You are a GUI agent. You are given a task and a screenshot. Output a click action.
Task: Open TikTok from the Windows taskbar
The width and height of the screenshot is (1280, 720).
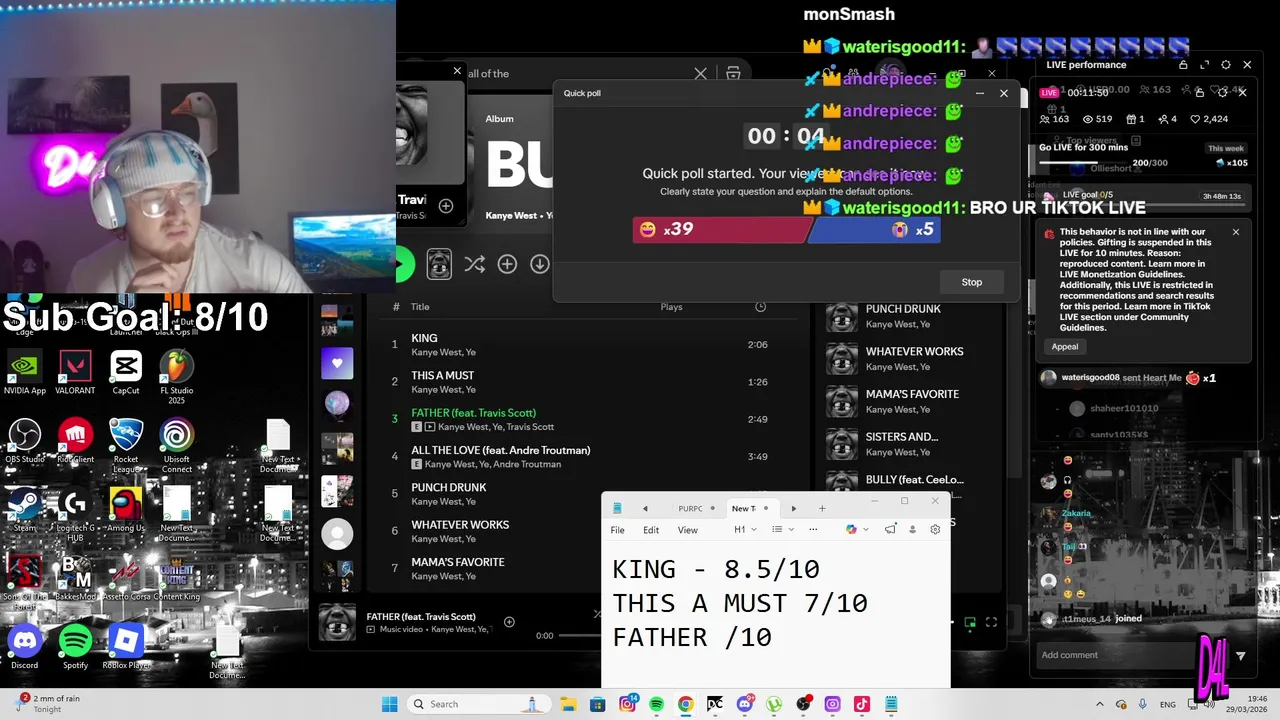pos(861,704)
